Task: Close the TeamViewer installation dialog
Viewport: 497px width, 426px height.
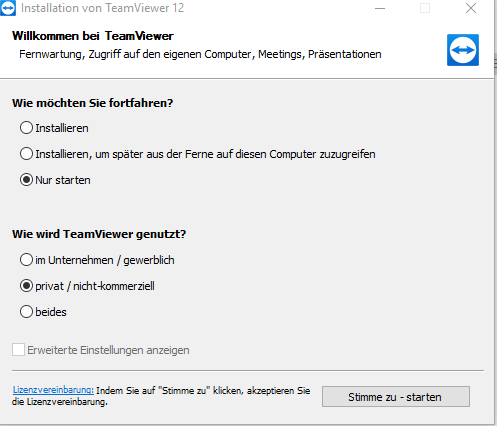Action: 471,8
